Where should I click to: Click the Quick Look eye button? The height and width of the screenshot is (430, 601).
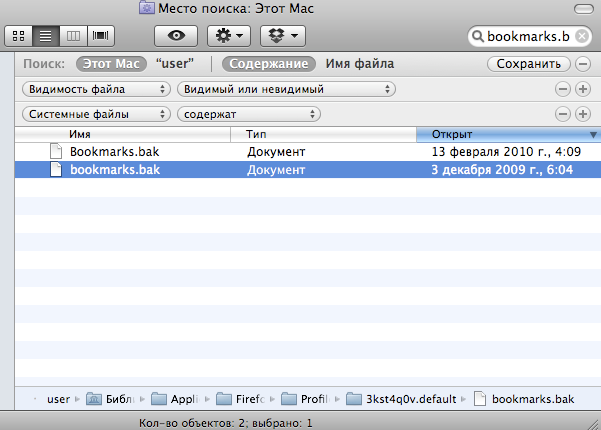pos(177,35)
